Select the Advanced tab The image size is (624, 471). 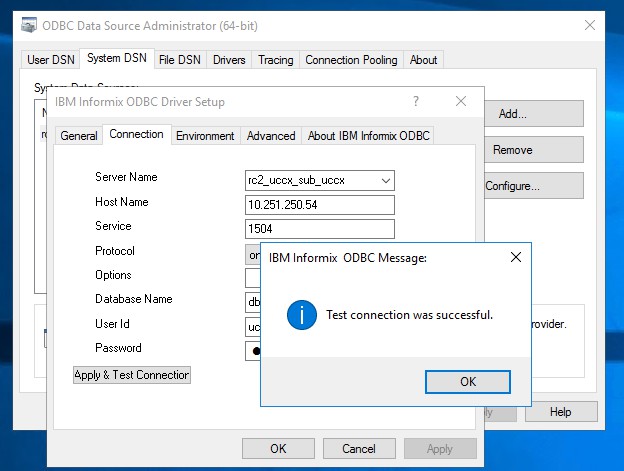pyautogui.click(x=271, y=136)
